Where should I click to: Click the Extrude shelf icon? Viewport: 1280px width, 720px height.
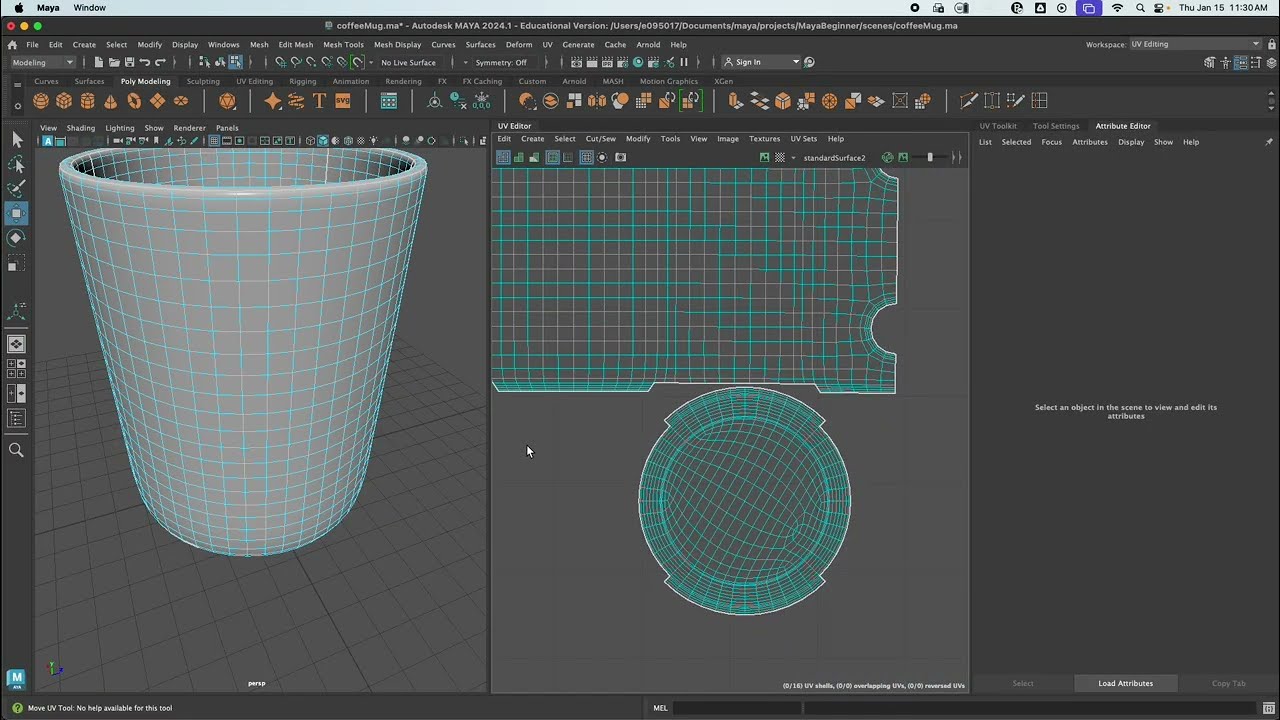coord(736,101)
